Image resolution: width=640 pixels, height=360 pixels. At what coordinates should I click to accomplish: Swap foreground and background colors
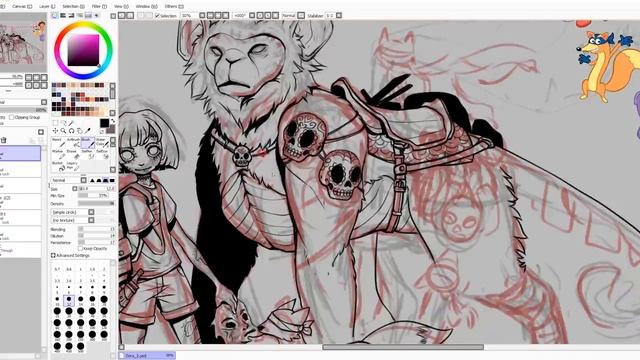tap(113, 121)
